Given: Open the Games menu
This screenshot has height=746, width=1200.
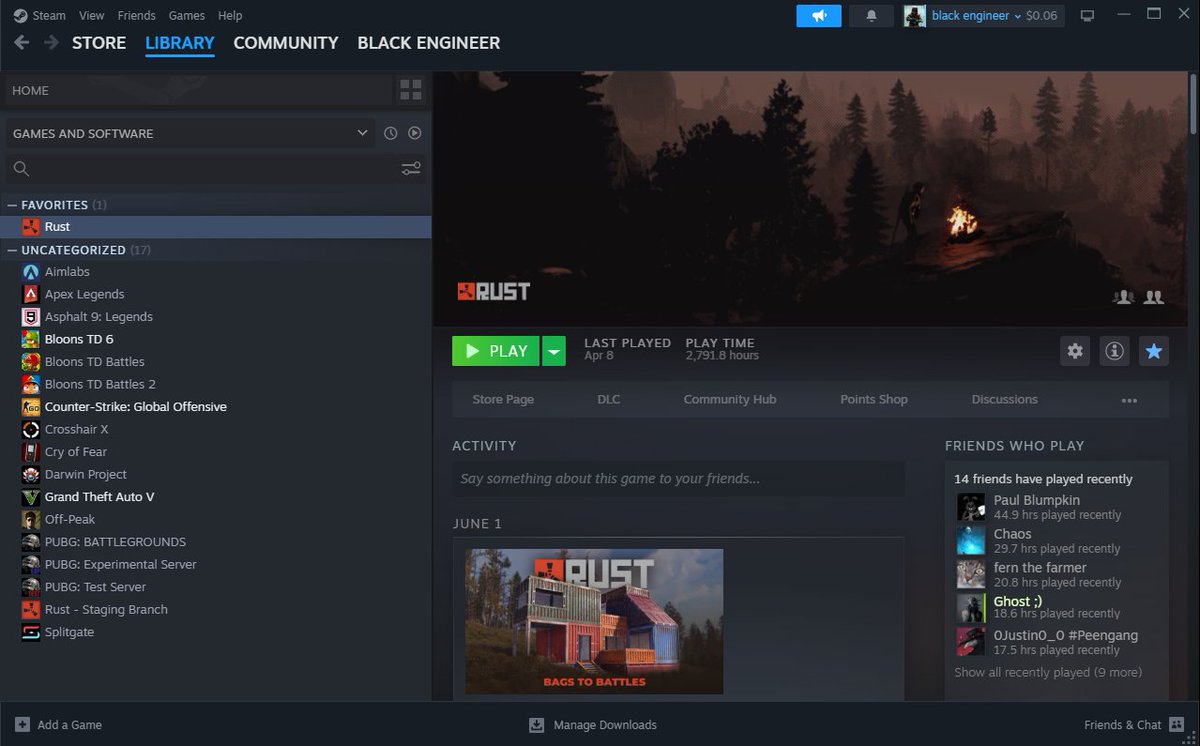Looking at the screenshot, I should (x=187, y=15).
